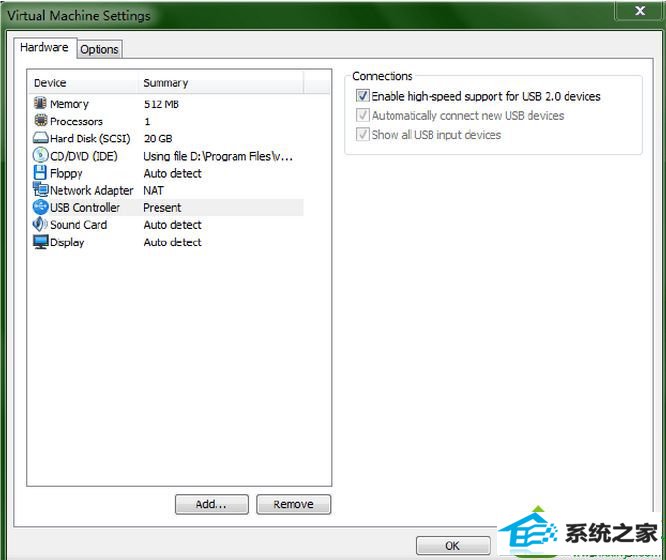The width and height of the screenshot is (666, 560).
Task: Click the Processors summary value 1
Action: pyautogui.click(x=147, y=122)
